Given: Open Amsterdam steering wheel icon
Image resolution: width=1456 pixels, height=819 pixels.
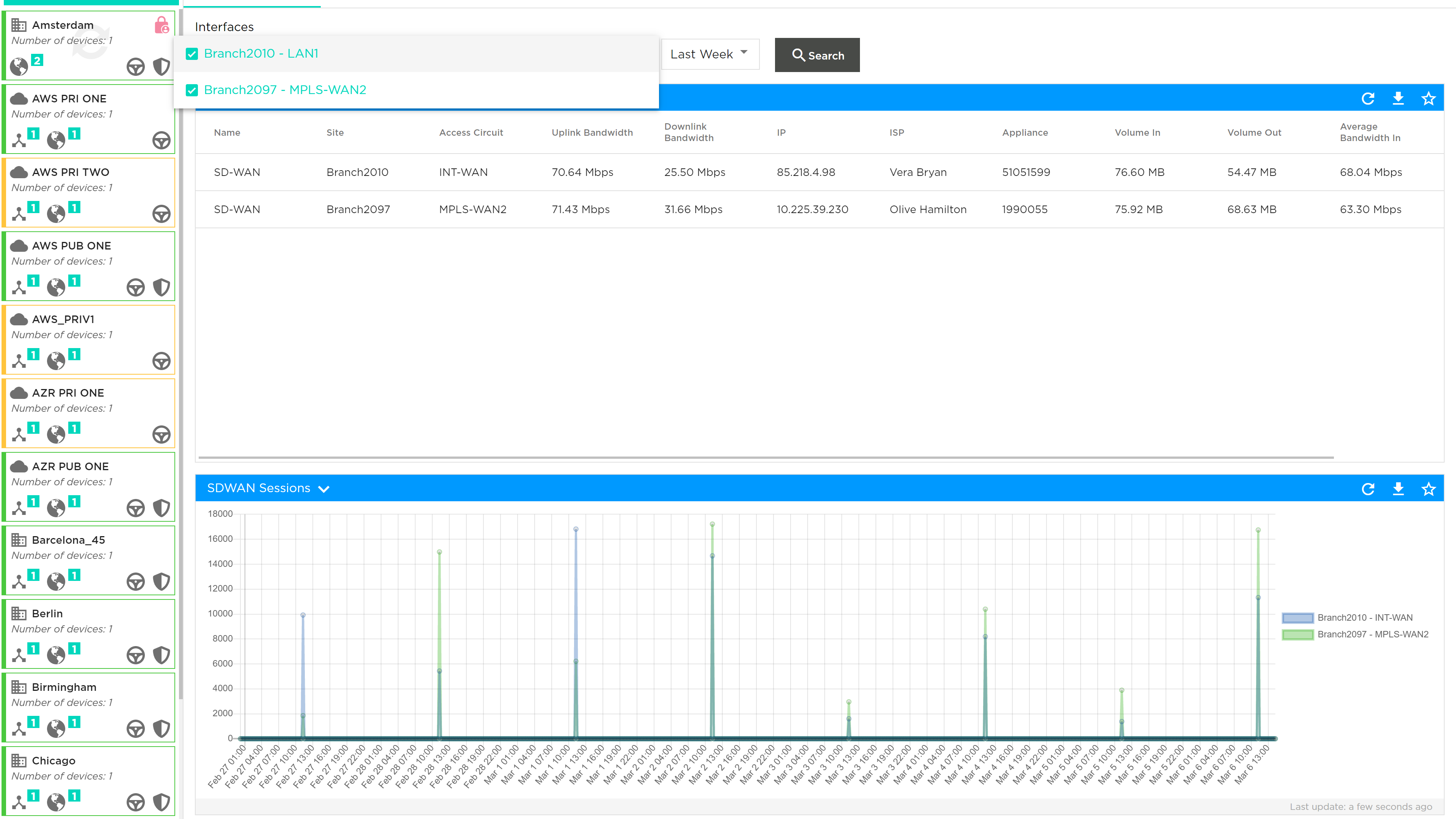Looking at the screenshot, I should tap(136, 67).
